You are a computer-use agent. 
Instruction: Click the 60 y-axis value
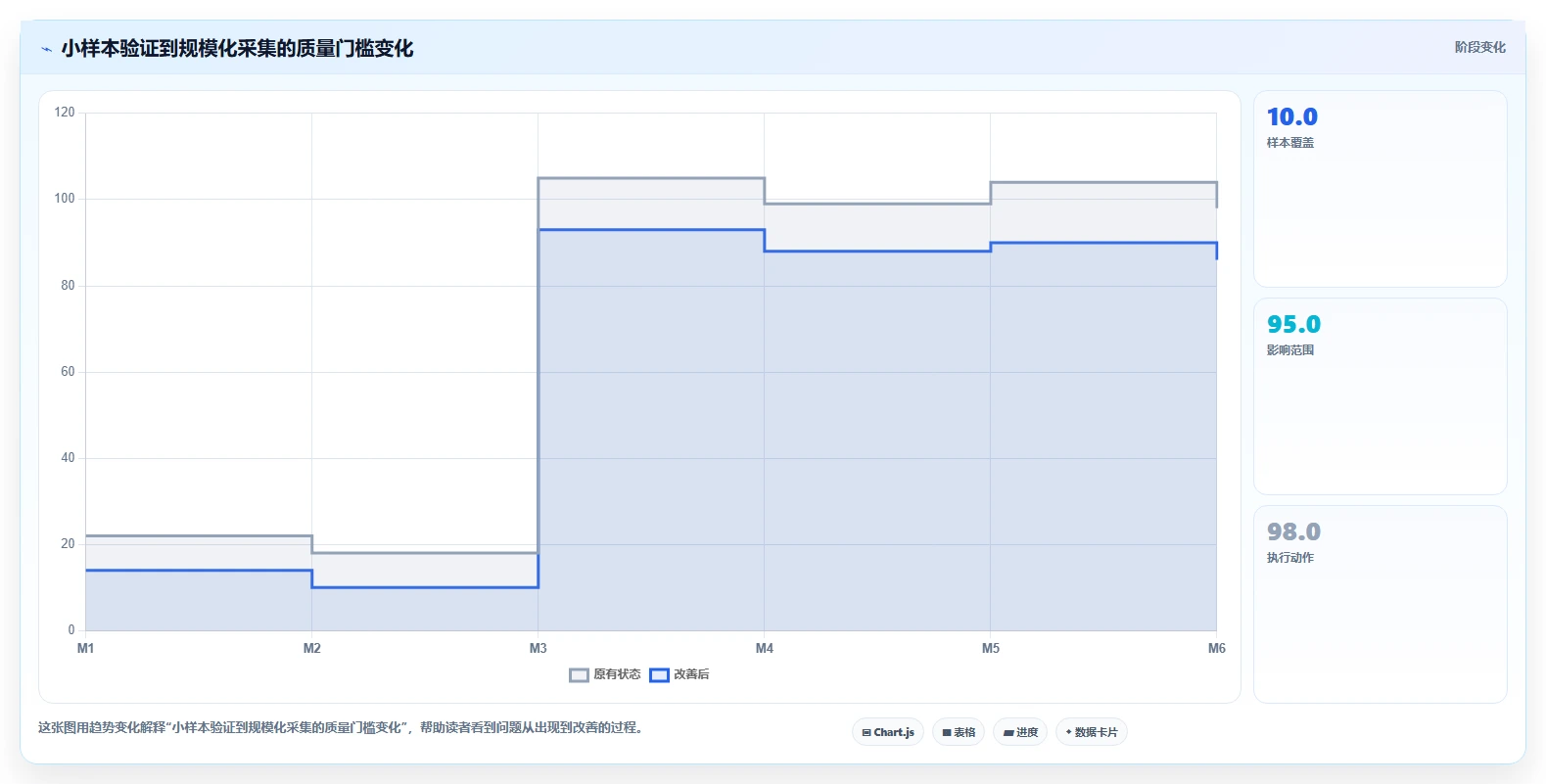tap(68, 372)
